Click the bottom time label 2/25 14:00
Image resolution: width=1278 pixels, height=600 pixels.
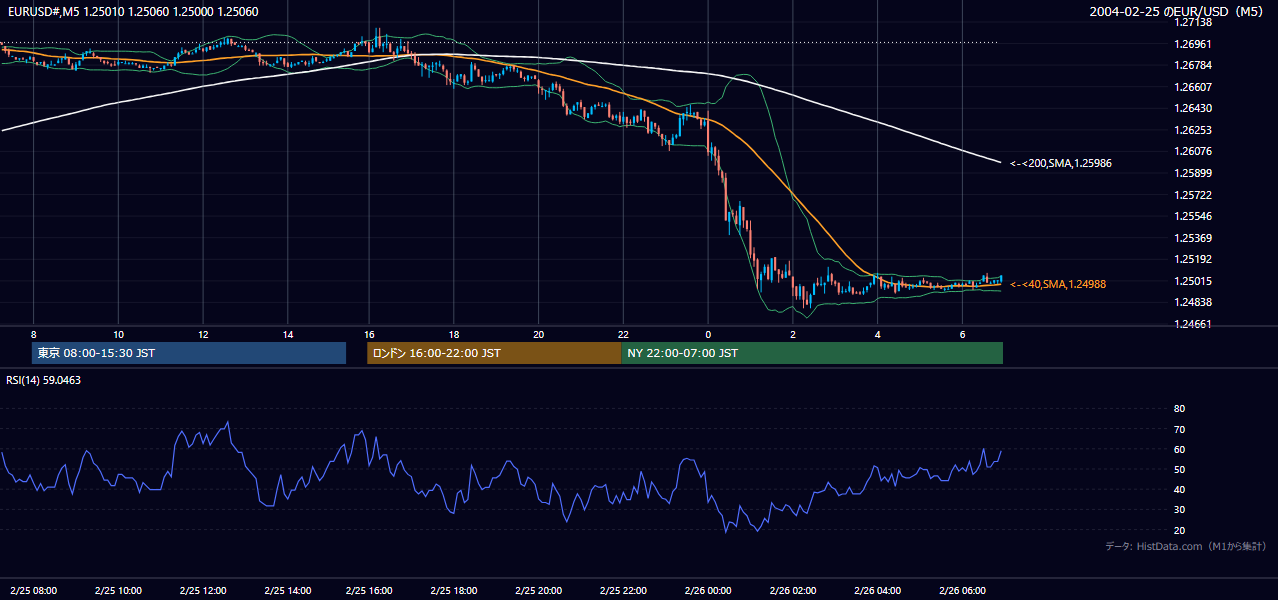click(x=287, y=590)
